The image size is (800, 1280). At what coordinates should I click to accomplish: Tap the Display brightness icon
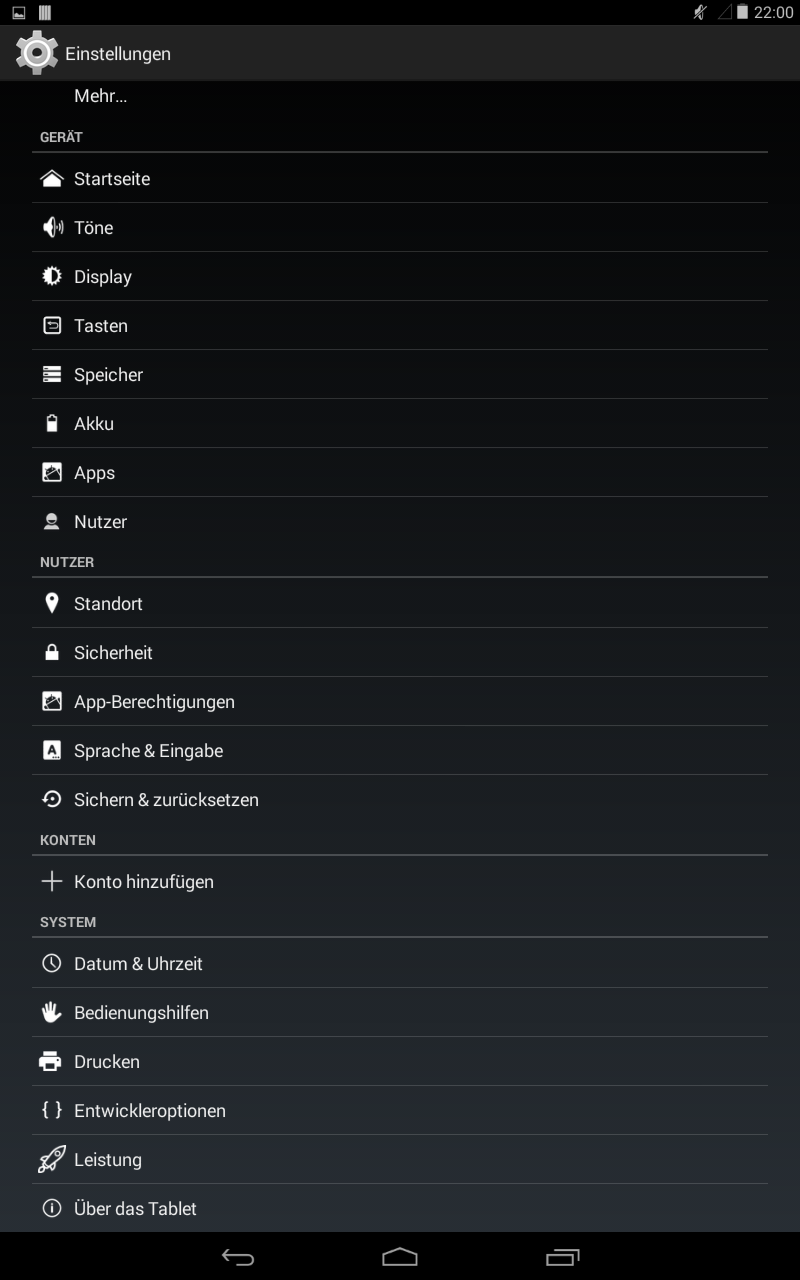click(52, 277)
